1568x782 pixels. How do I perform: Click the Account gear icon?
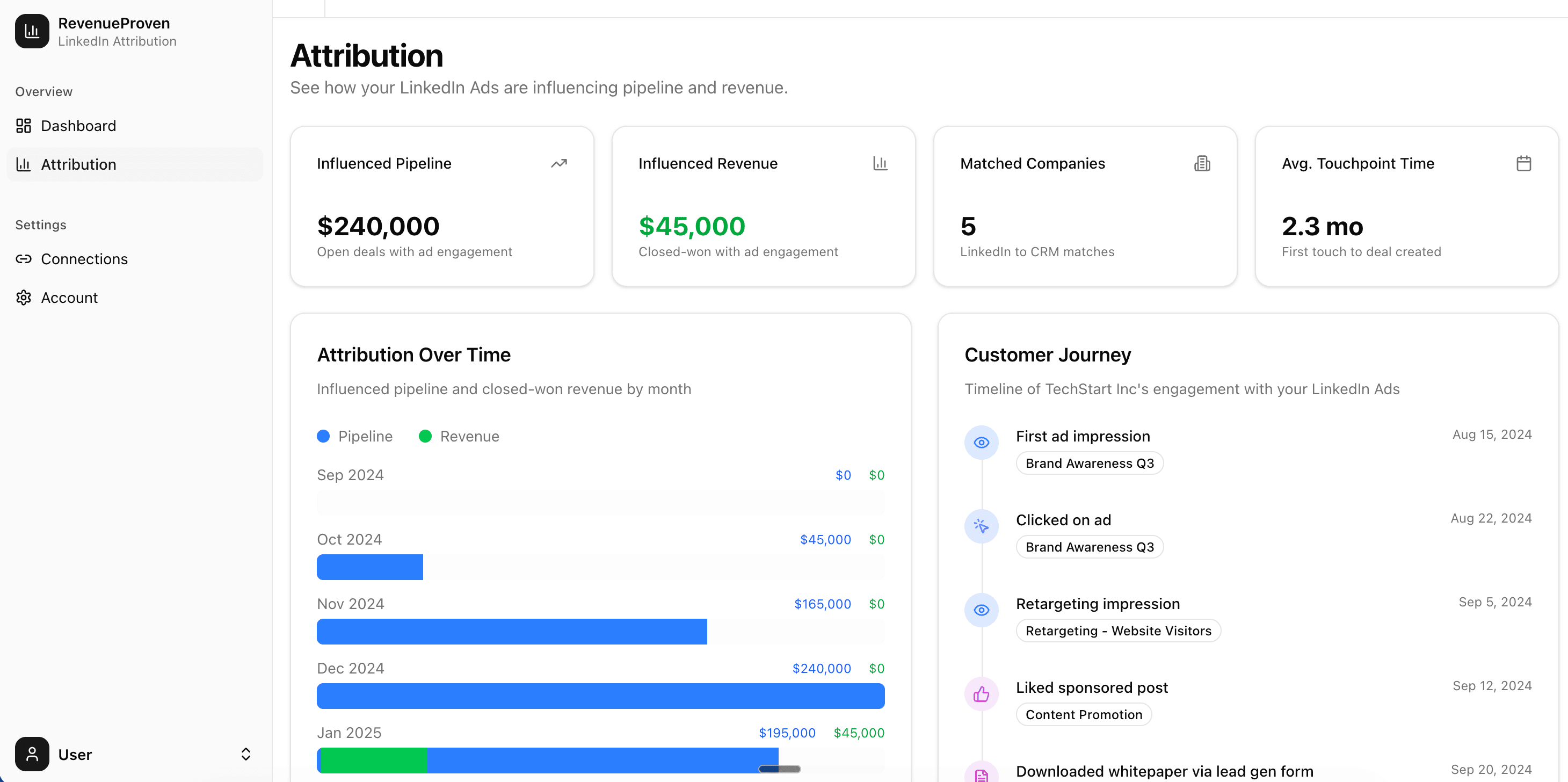[x=24, y=297]
